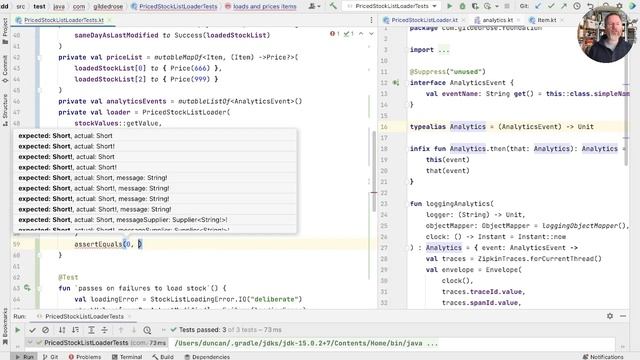This screenshot has height=360, width=640.
Task: Switch to analytics.kt tab
Action: coord(498,20)
